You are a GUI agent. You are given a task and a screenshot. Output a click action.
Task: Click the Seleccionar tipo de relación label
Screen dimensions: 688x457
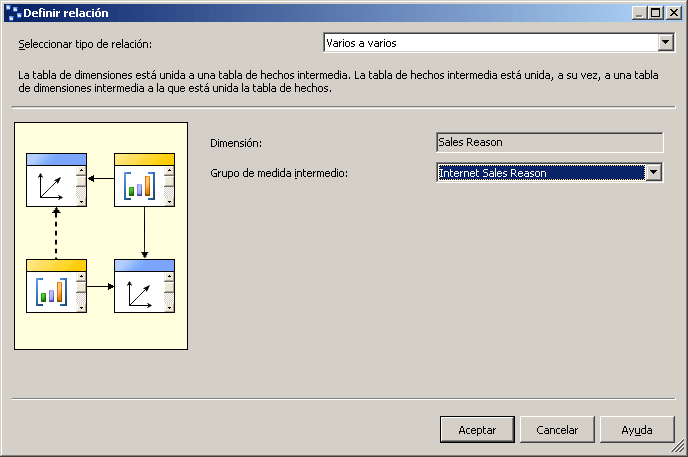click(x=85, y=44)
